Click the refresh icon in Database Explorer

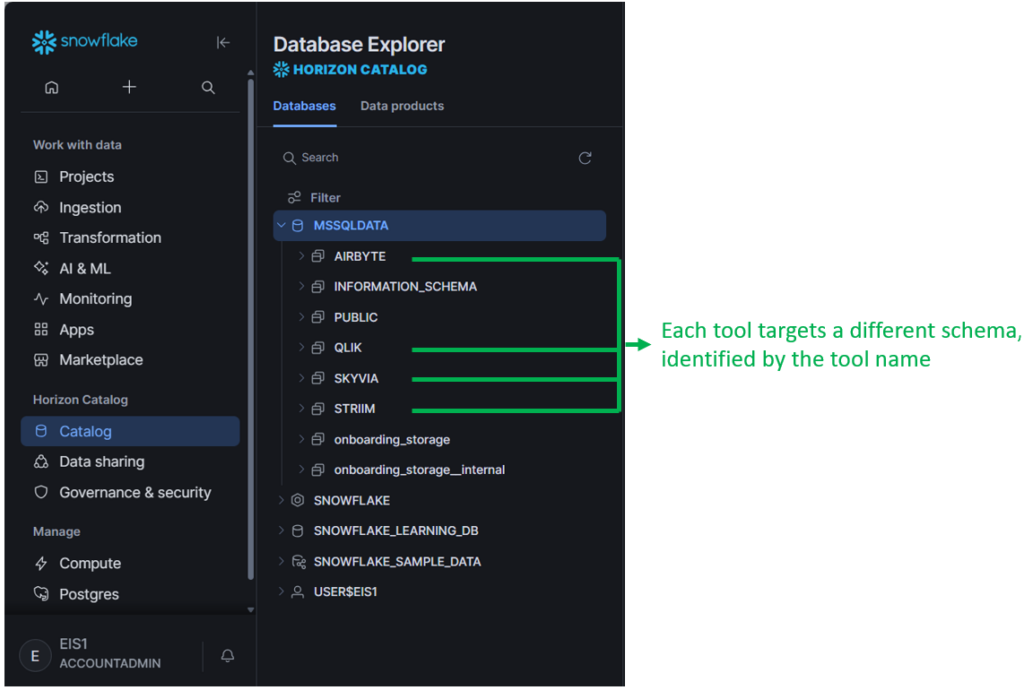(584, 158)
